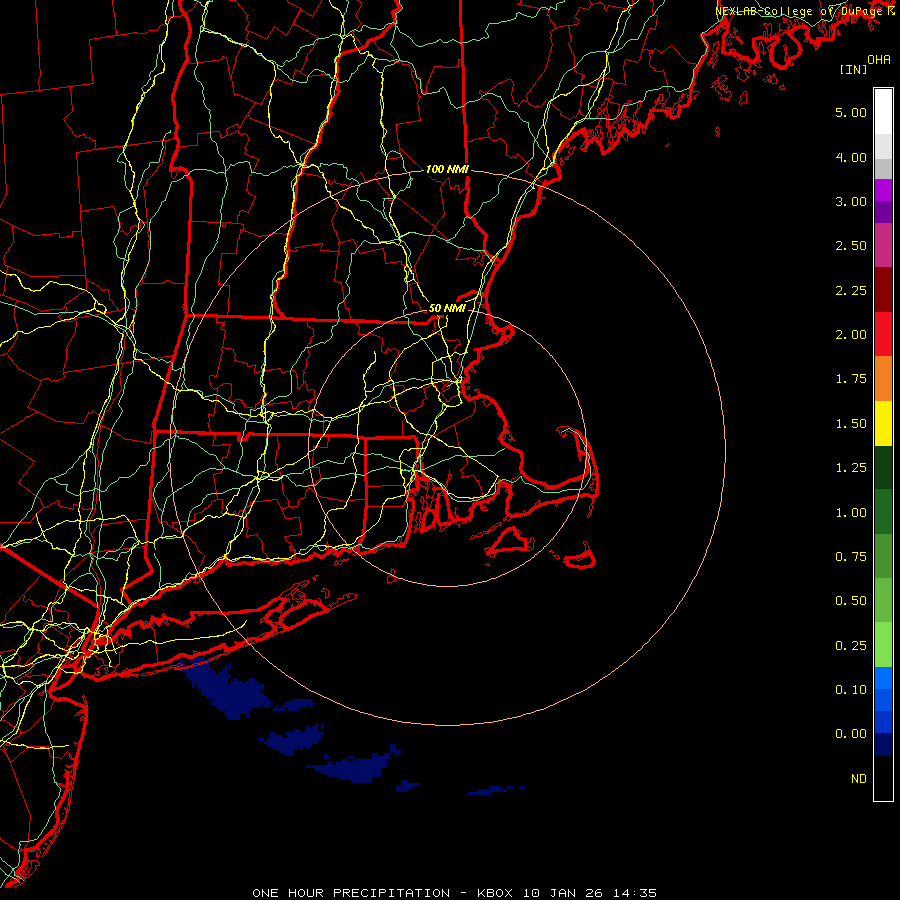Click the 0.25 legend value
This screenshot has height=900, width=900.
tap(851, 646)
